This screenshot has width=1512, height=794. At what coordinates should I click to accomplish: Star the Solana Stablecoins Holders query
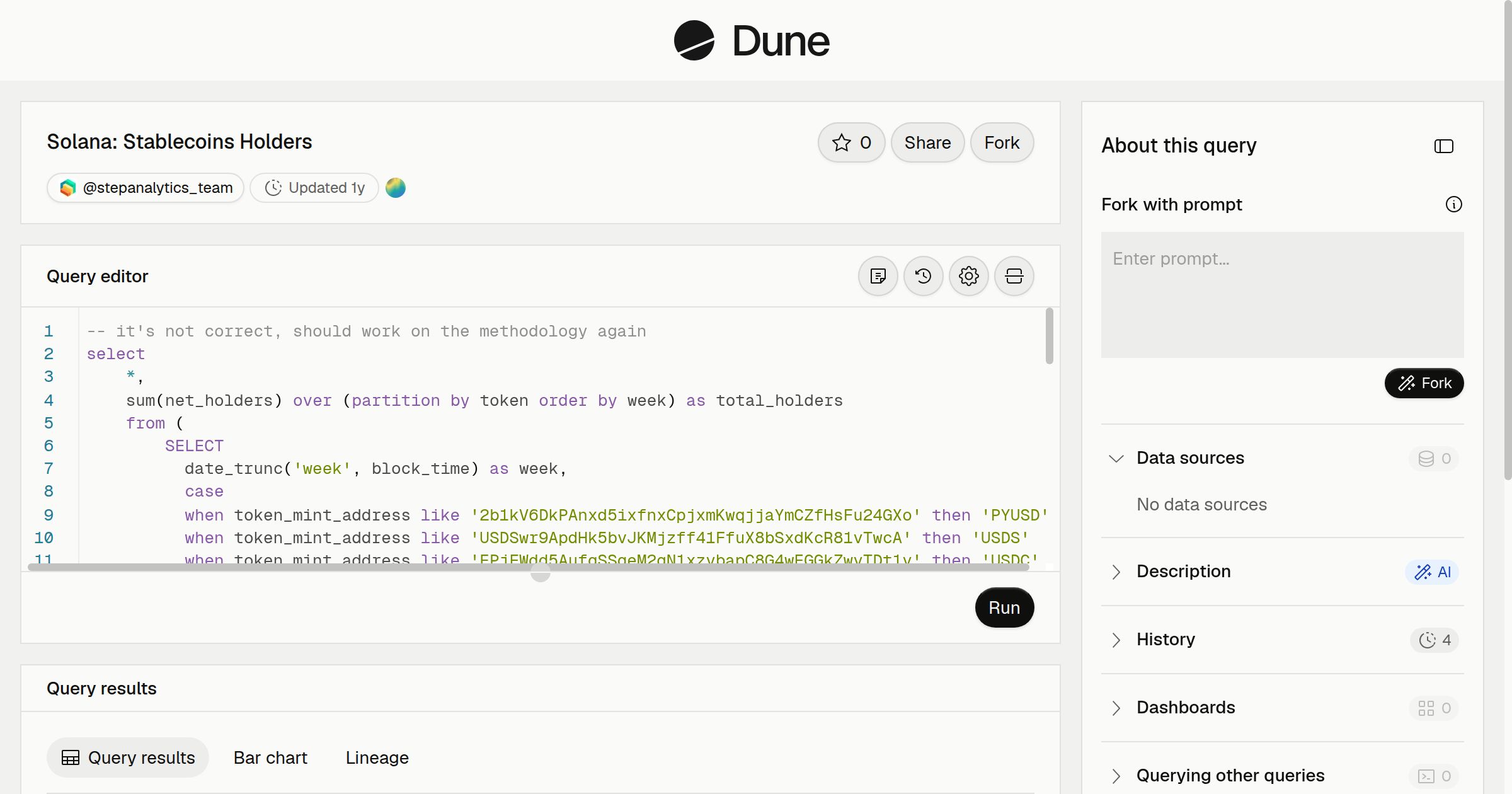851,142
